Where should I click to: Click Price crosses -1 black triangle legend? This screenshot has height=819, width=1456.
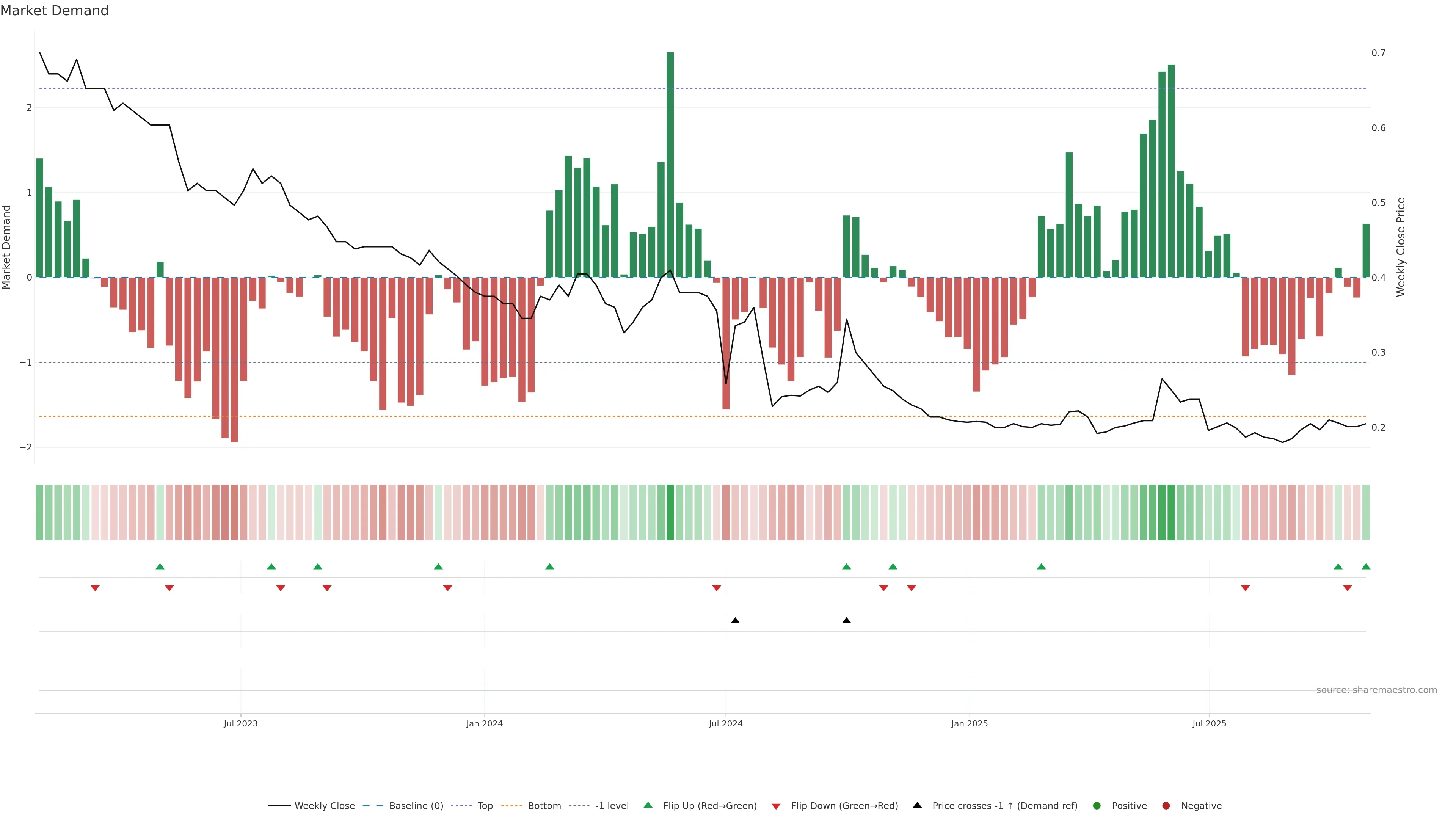[917, 805]
